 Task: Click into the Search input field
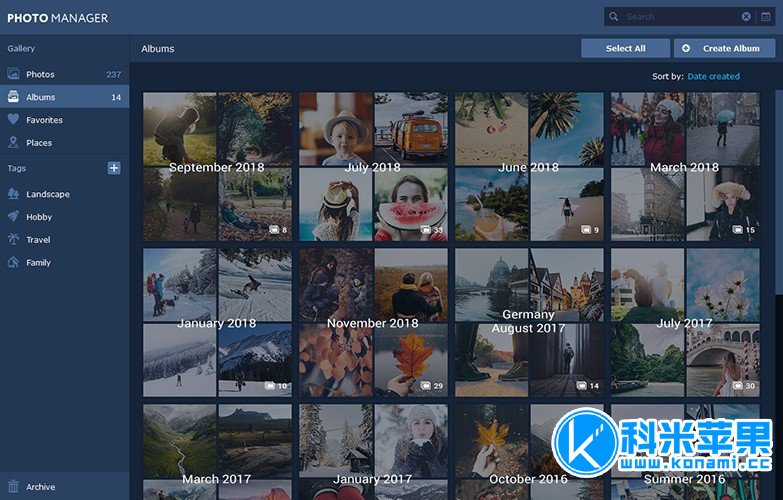(680, 17)
